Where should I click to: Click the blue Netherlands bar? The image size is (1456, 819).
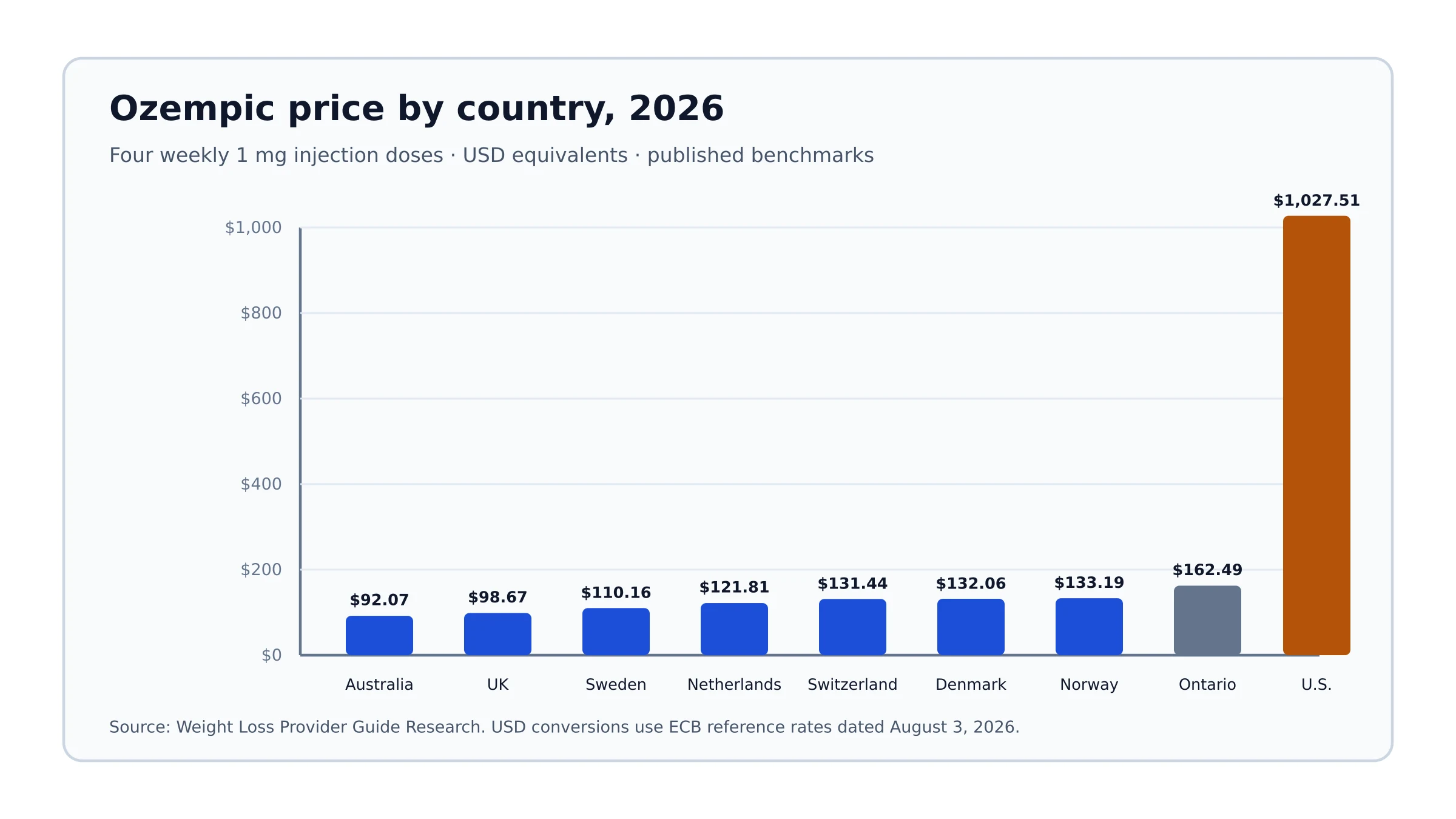click(734, 629)
